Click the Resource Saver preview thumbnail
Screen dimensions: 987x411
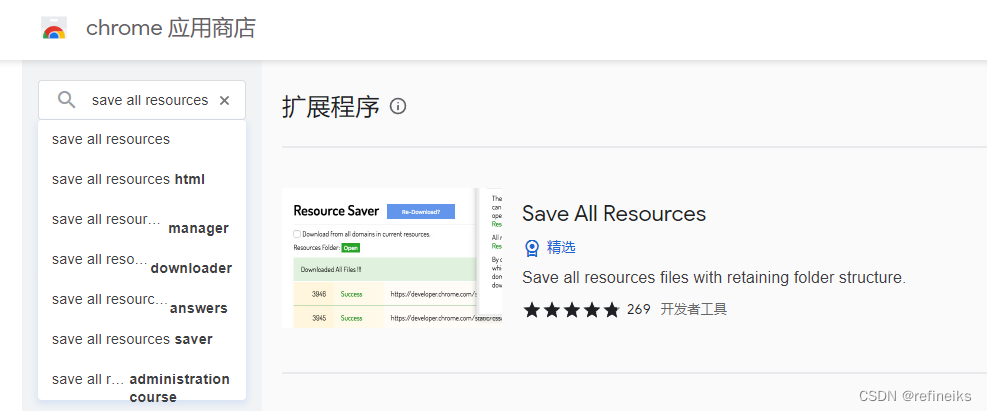[392, 257]
